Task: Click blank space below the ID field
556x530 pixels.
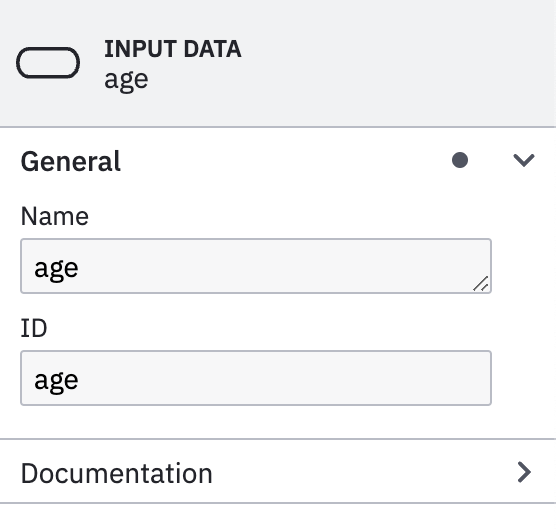Action: 256,422
